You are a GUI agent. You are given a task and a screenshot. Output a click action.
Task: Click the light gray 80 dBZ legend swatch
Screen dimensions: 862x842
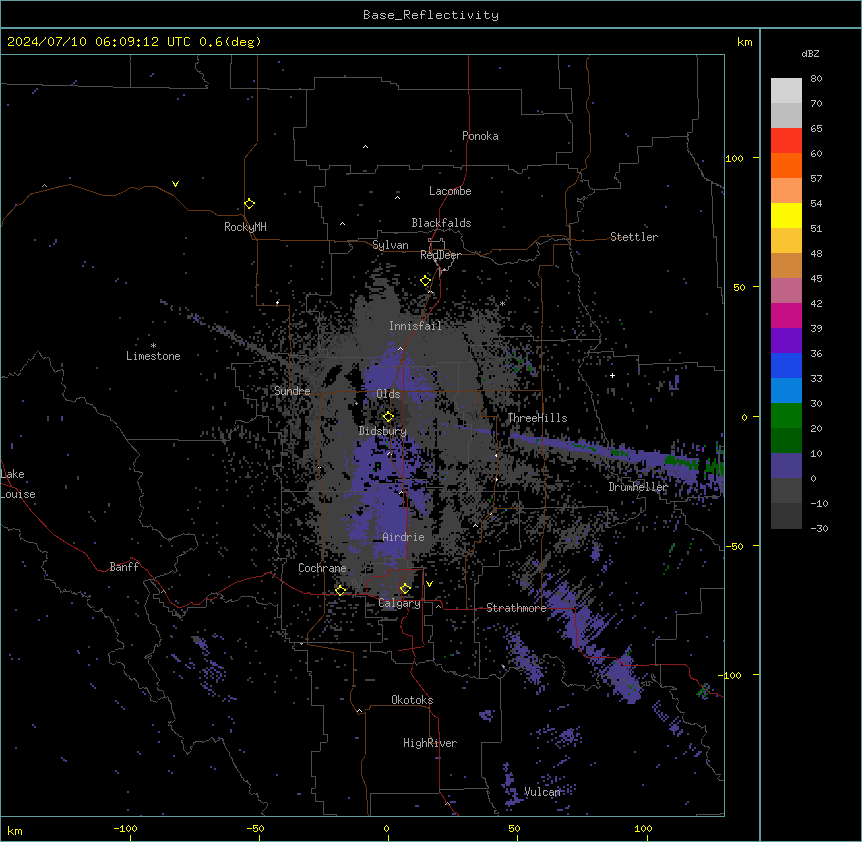click(786, 91)
